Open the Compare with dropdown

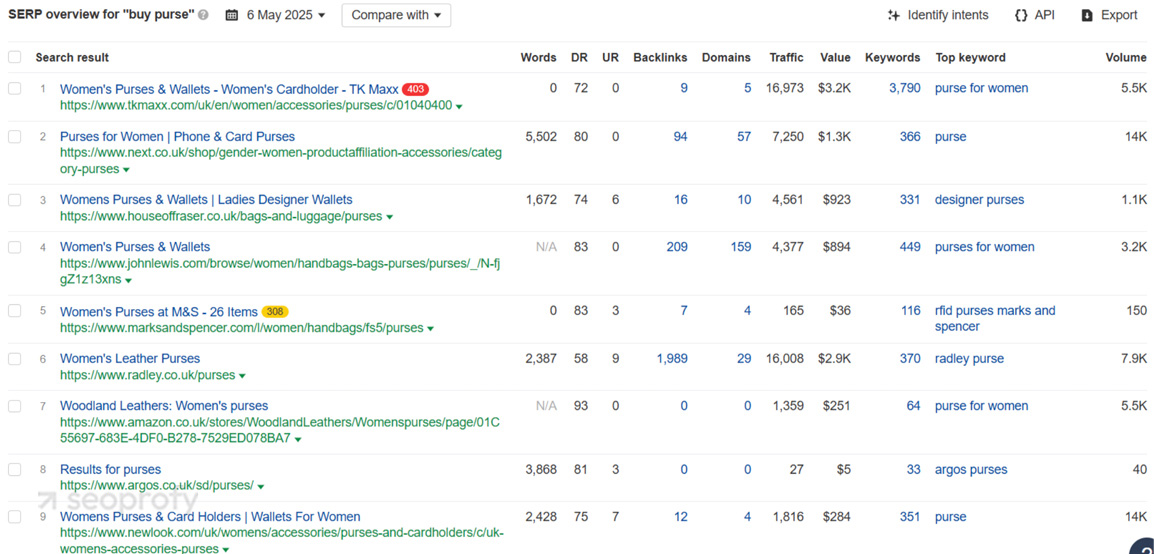pos(396,15)
